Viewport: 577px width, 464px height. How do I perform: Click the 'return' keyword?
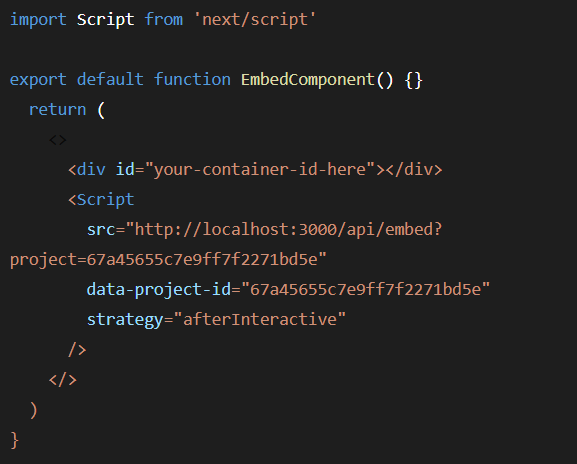[x=57, y=110]
